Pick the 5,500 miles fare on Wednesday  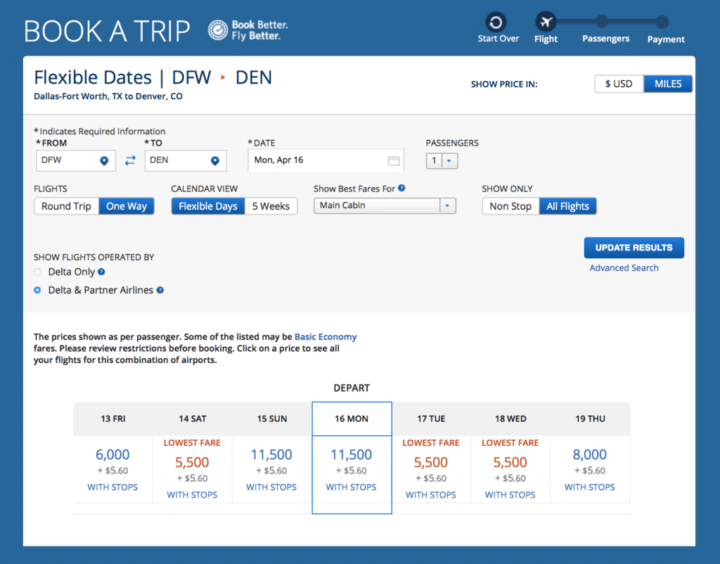click(x=510, y=462)
